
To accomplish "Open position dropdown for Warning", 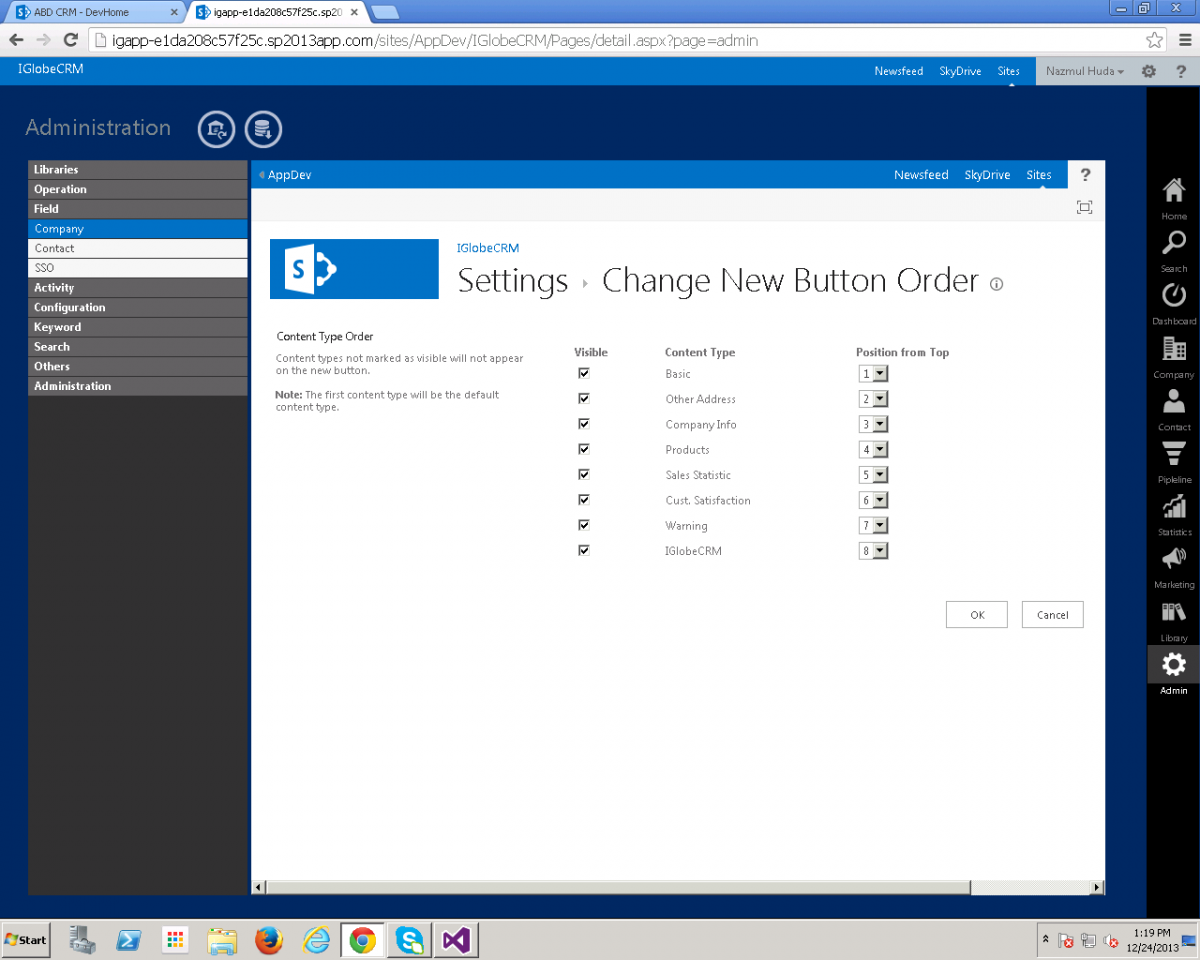I will (x=873, y=525).
